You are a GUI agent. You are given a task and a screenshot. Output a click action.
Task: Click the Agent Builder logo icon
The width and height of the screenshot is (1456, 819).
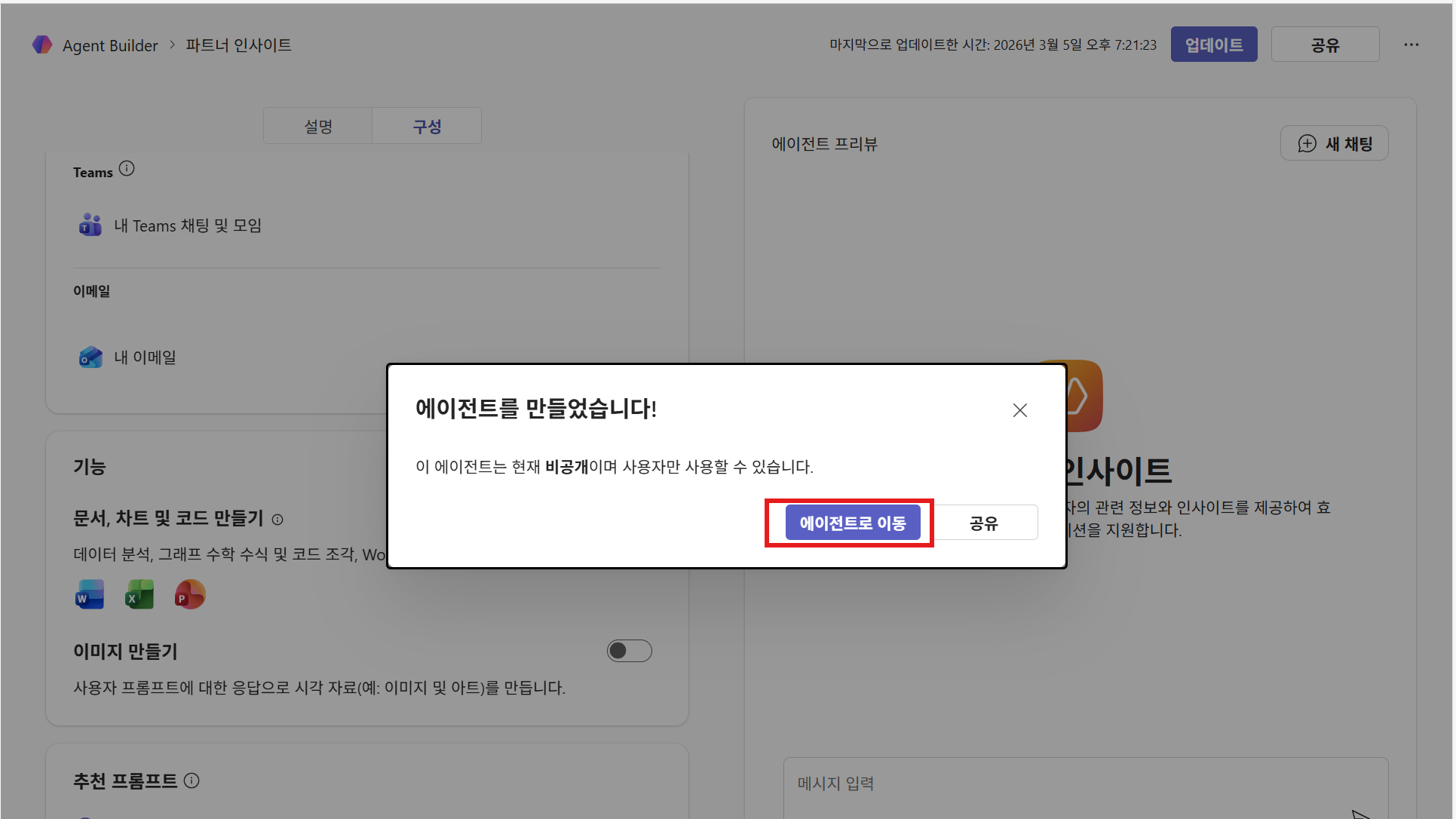(42, 44)
